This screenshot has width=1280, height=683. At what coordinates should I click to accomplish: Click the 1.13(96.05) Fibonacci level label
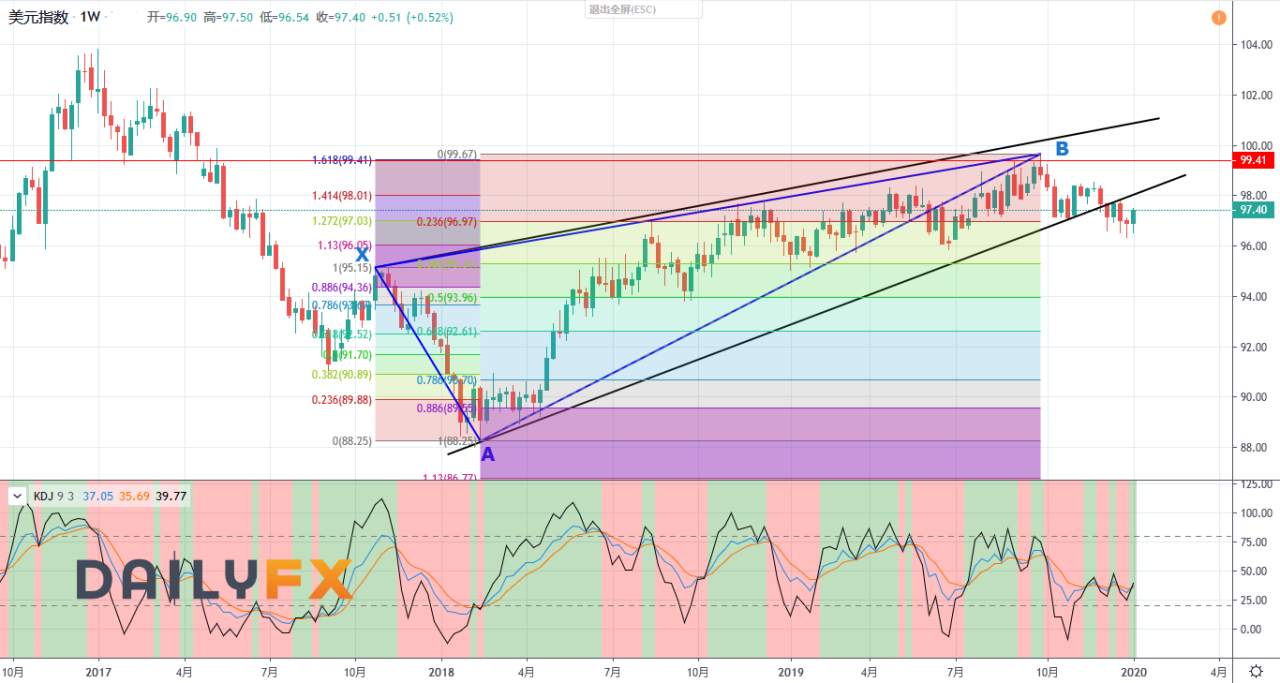[343, 244]
